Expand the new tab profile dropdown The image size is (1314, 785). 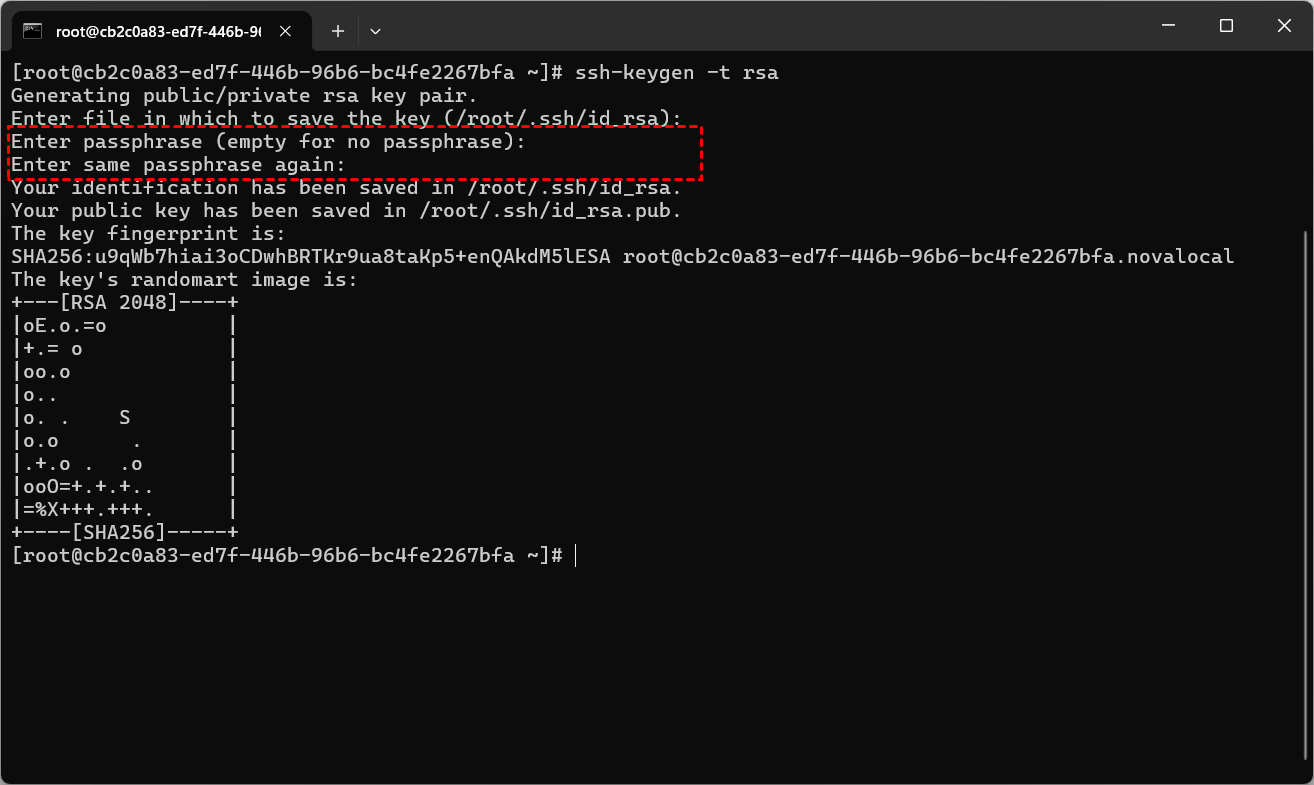pos(375,31)
